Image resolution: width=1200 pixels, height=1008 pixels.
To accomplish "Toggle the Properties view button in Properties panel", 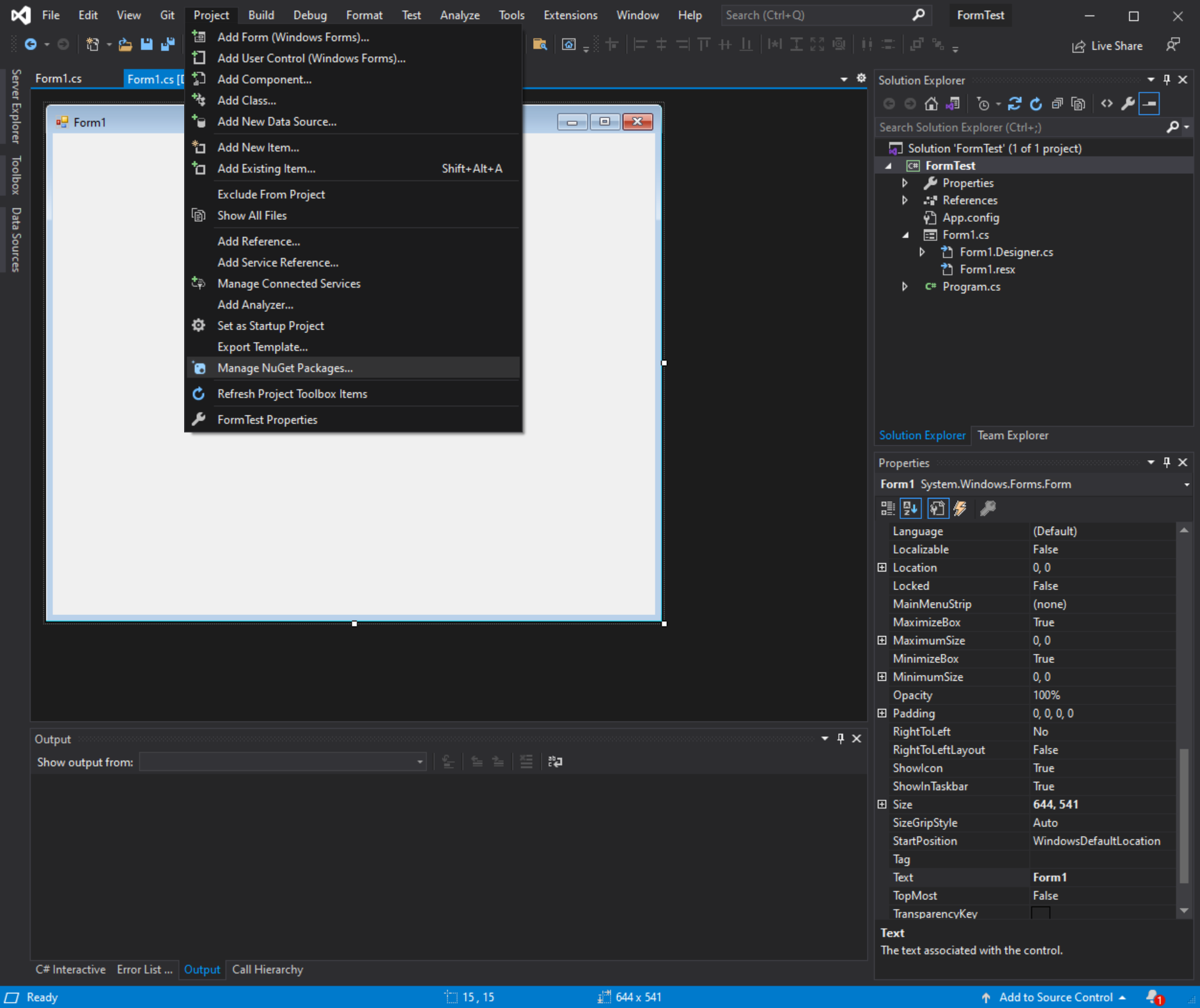I will point(937,508).
